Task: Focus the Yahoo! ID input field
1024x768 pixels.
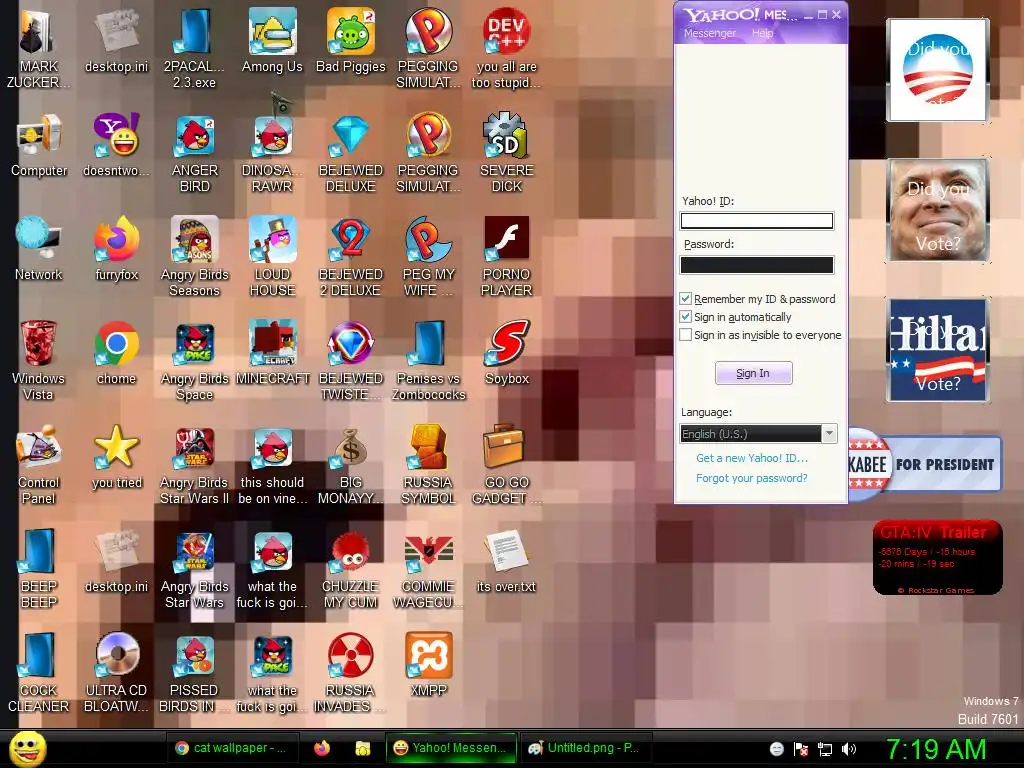Action: tap(756, 221)
